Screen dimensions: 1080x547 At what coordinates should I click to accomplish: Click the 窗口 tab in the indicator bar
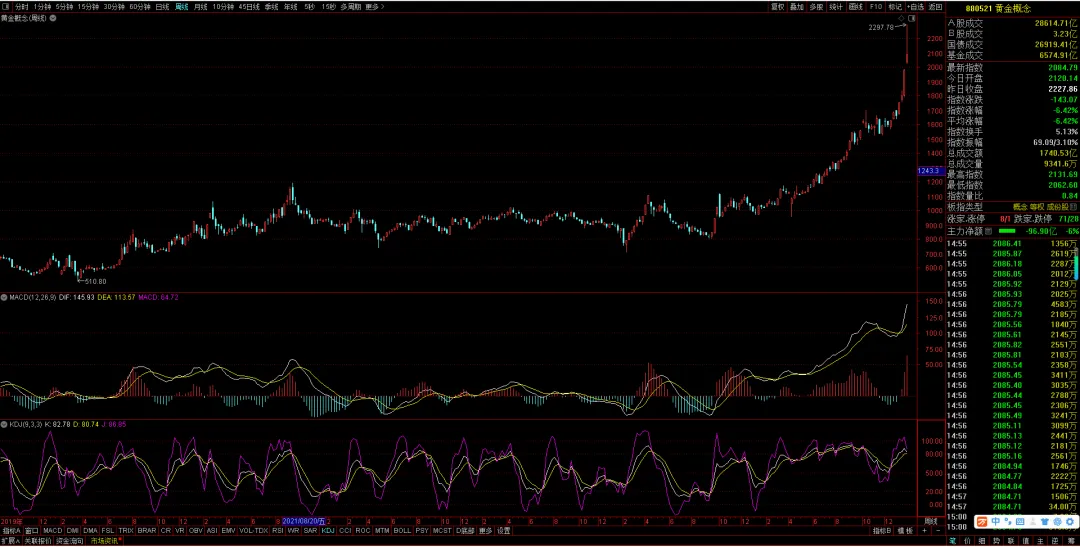coord(32,530)
